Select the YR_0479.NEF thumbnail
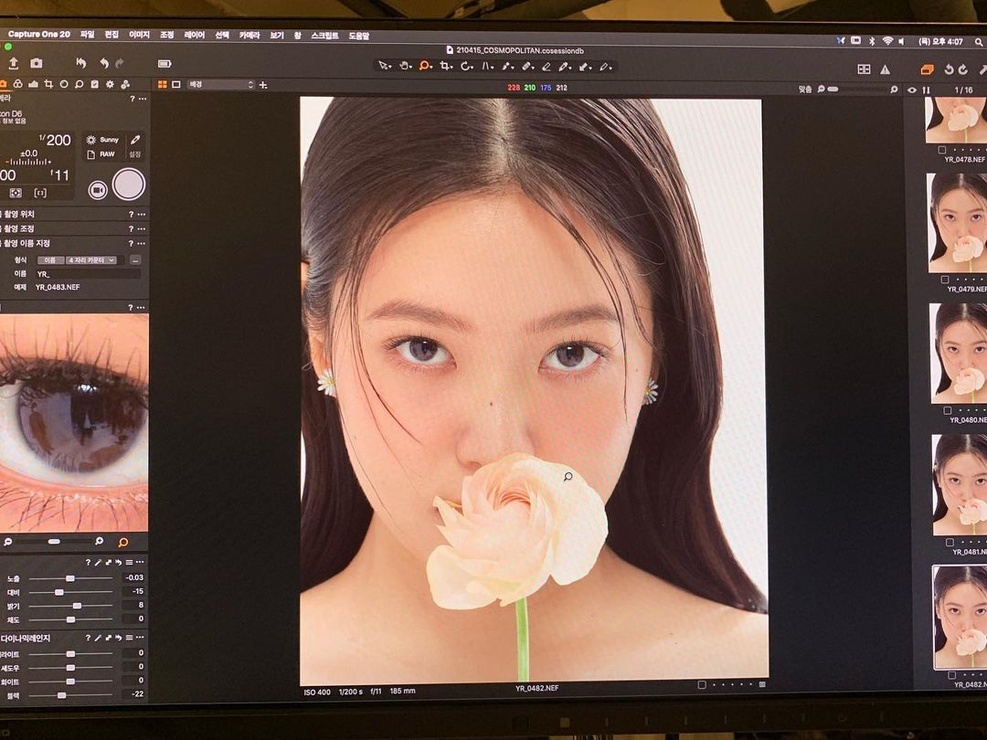Screen dimensions: 987x740 [x=958, y=223]
